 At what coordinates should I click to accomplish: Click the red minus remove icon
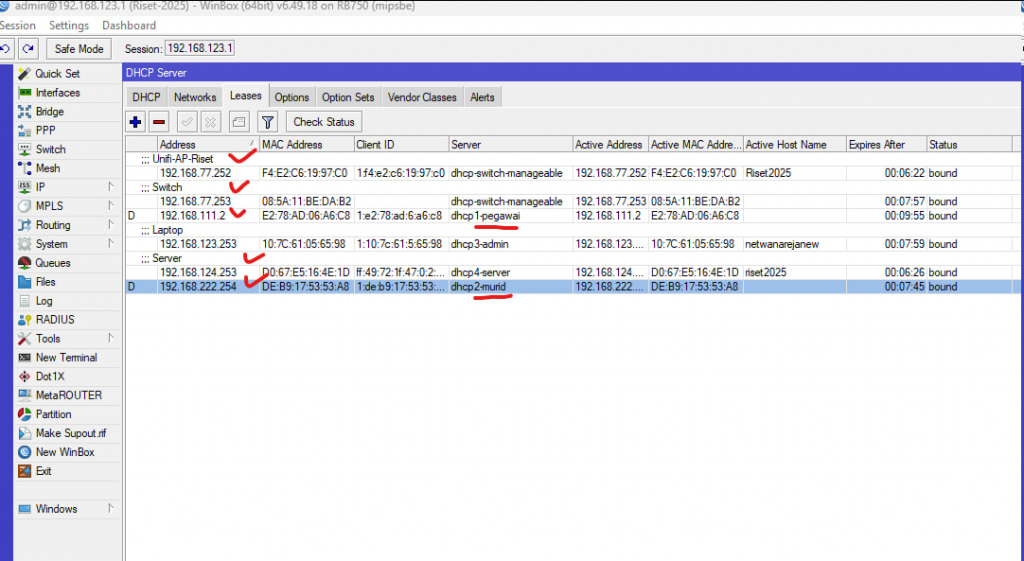click(x=159, y=122)
